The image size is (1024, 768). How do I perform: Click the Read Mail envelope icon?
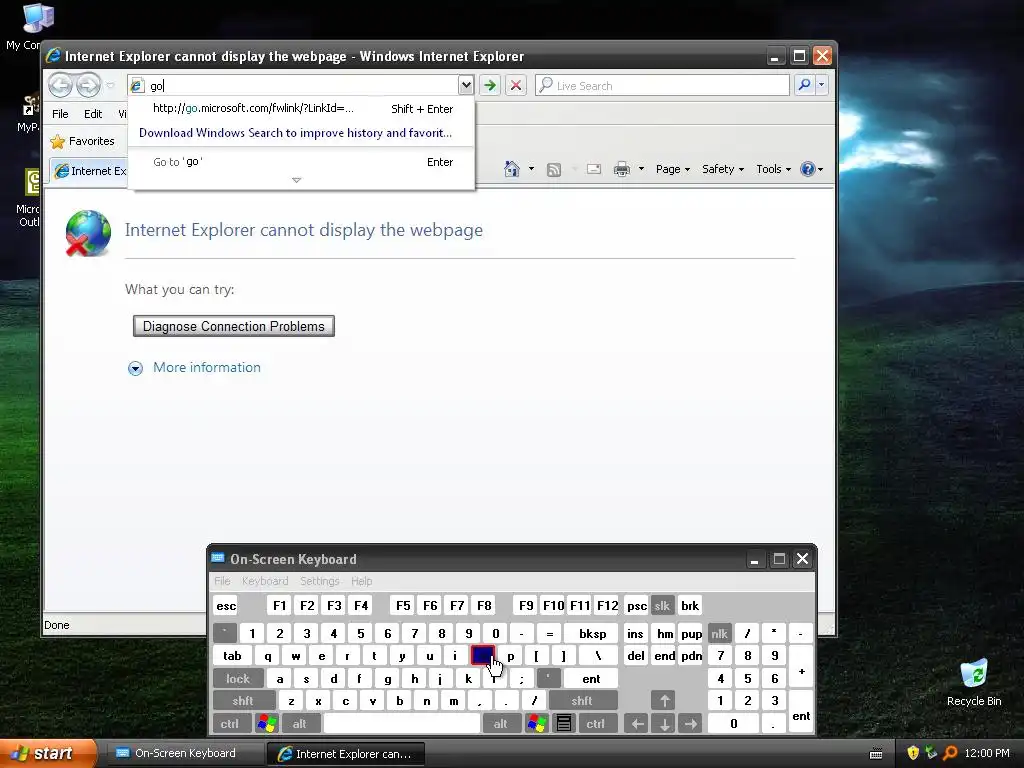(x=594, y=169)
